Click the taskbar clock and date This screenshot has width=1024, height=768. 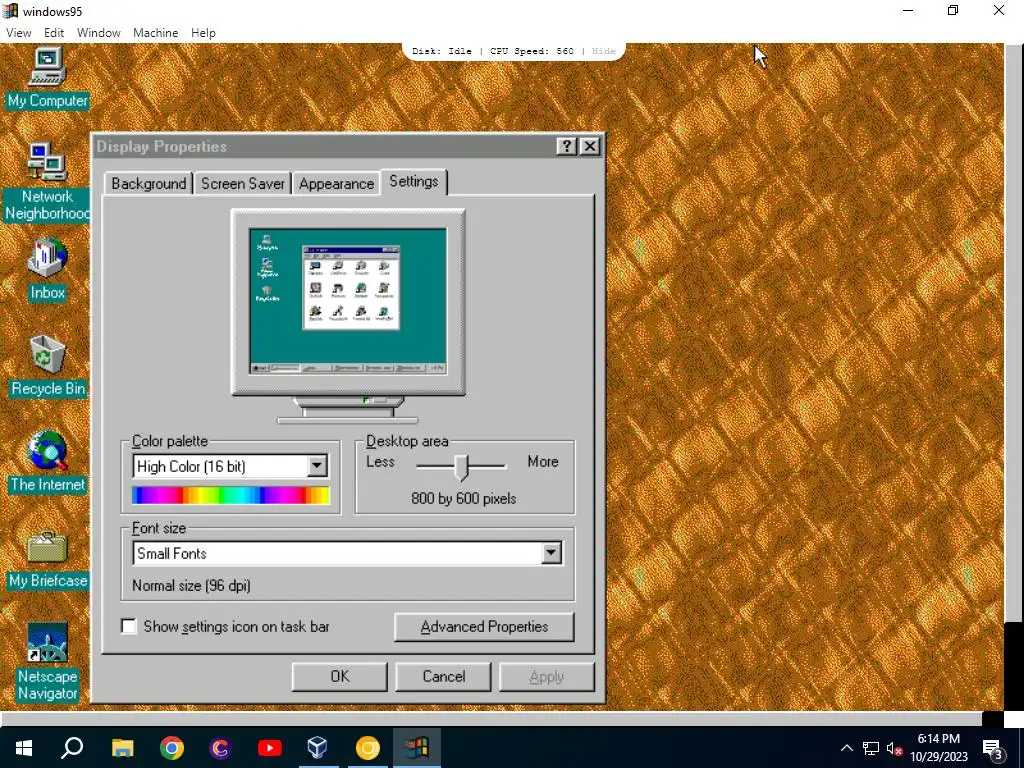click(938, 748)
